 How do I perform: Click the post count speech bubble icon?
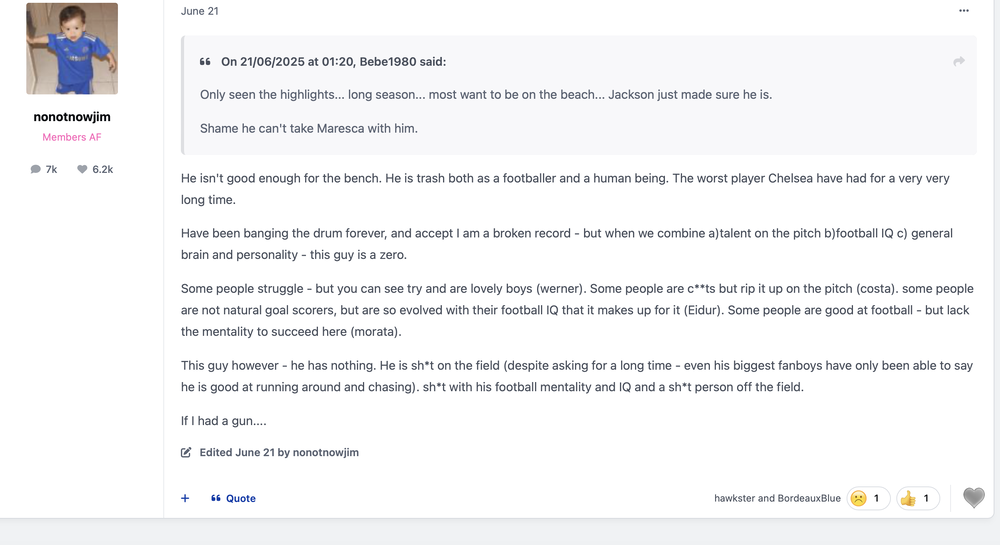tap(35, 169)
